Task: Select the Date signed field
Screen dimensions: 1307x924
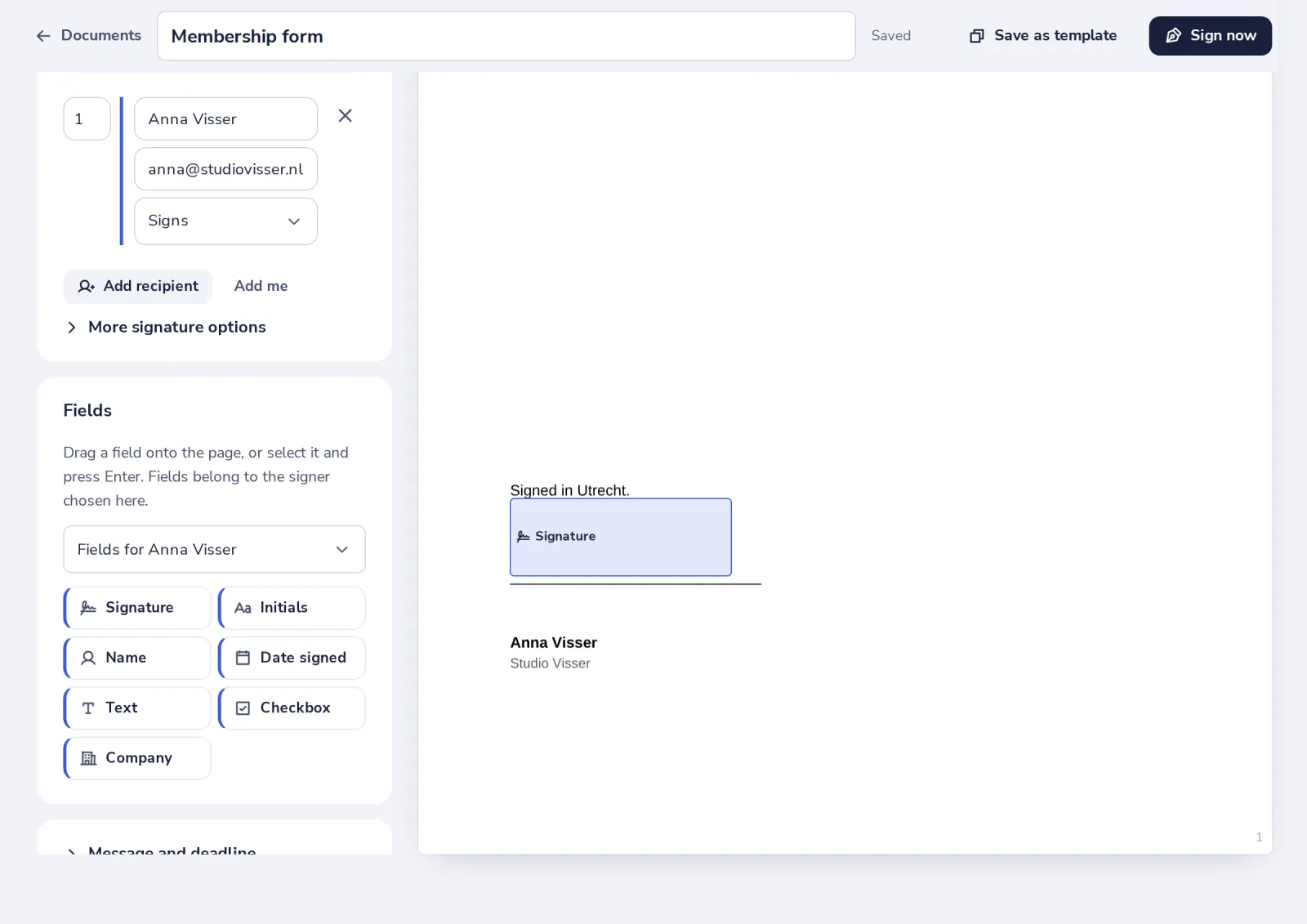Action: pyautogui.click(x=292, y=658)
